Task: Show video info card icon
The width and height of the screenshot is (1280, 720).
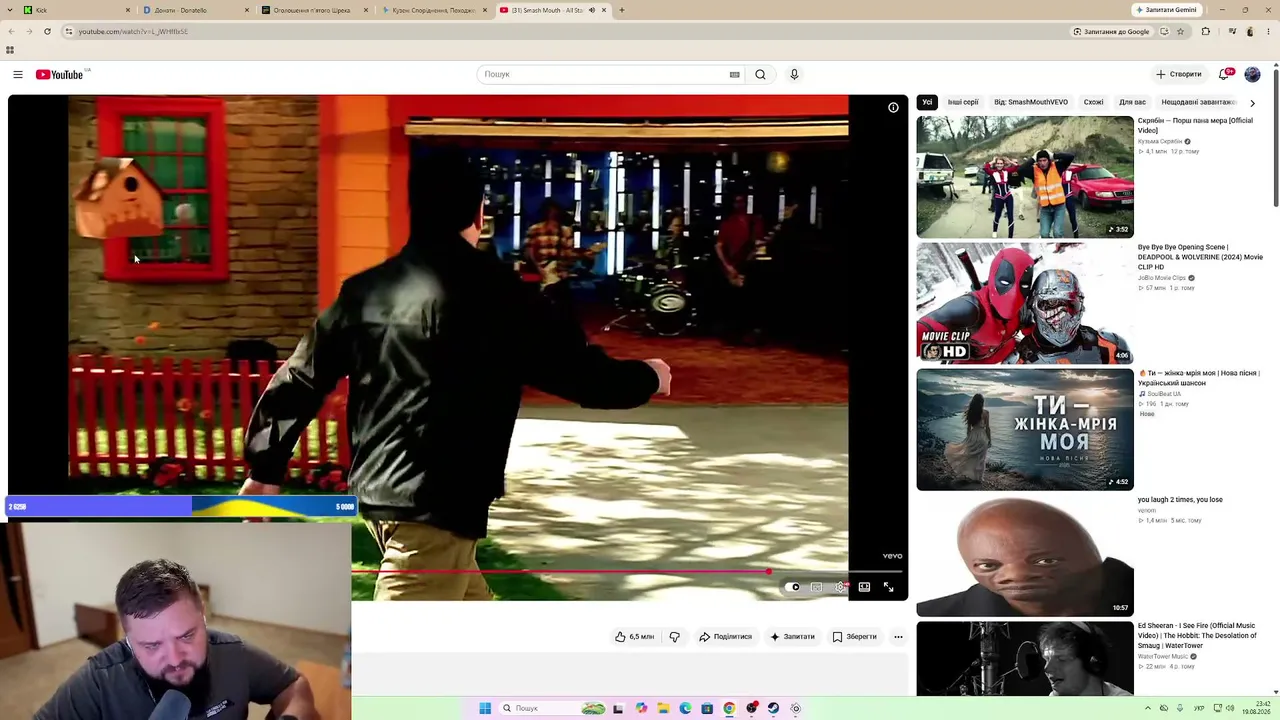Action: click(x=893, y=108)
